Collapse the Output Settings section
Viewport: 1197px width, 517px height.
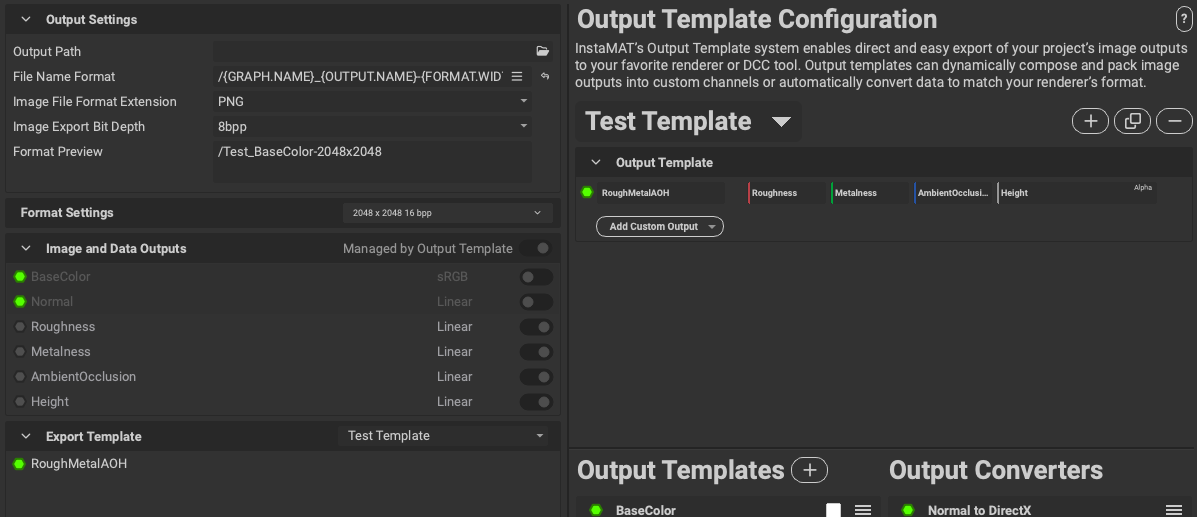click(x=26, y=20)
